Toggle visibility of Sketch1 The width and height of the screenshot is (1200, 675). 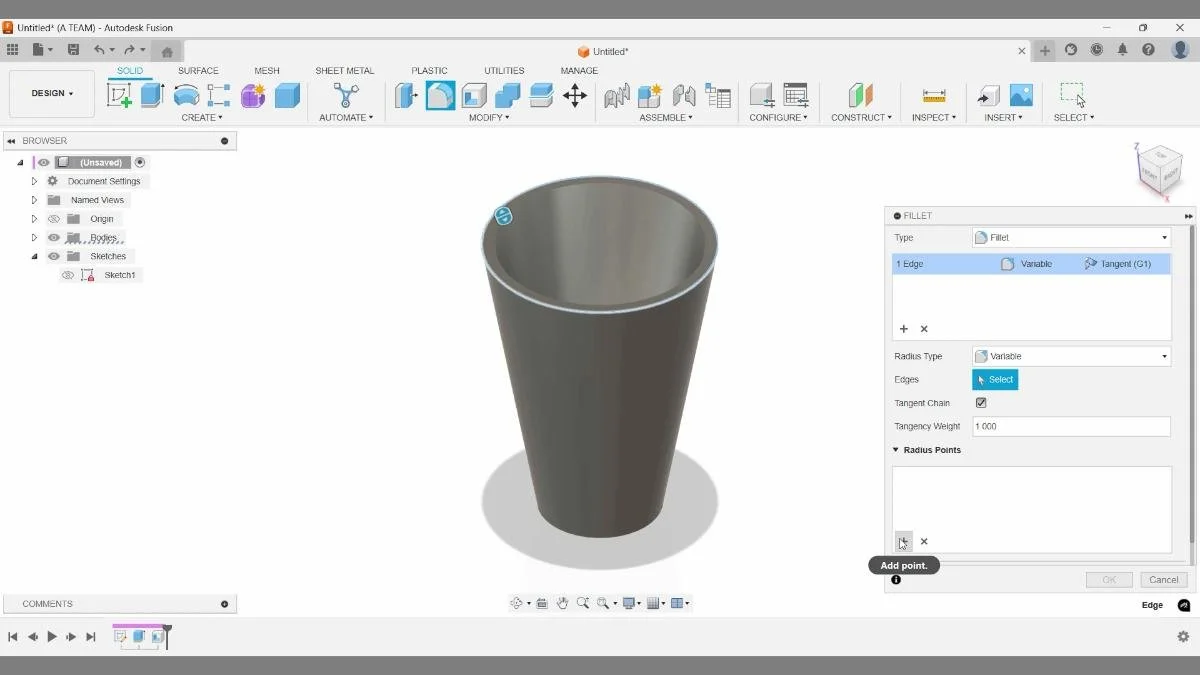point(68,274)
